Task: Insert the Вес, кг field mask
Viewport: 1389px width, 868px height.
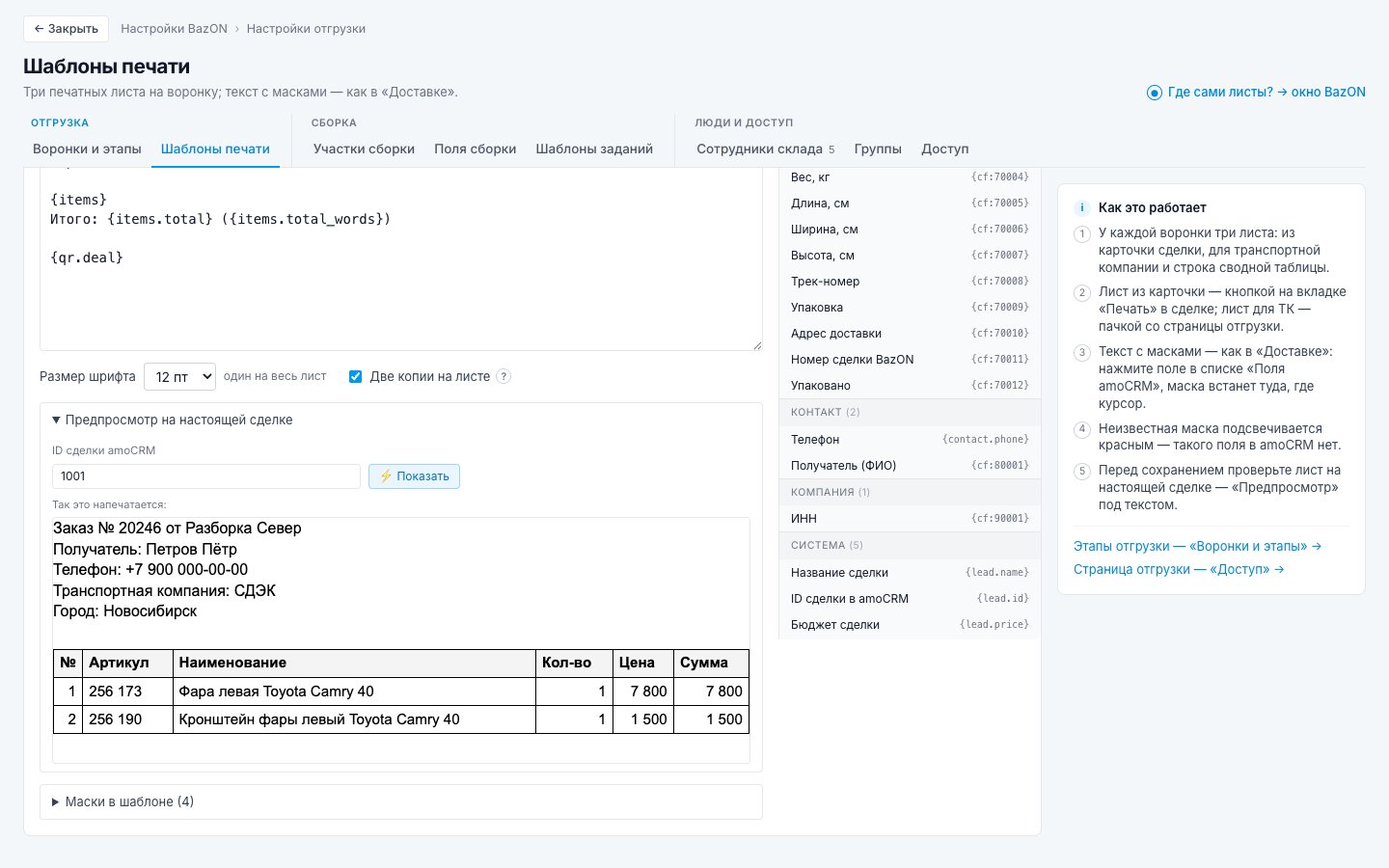Action: point(910,177)
